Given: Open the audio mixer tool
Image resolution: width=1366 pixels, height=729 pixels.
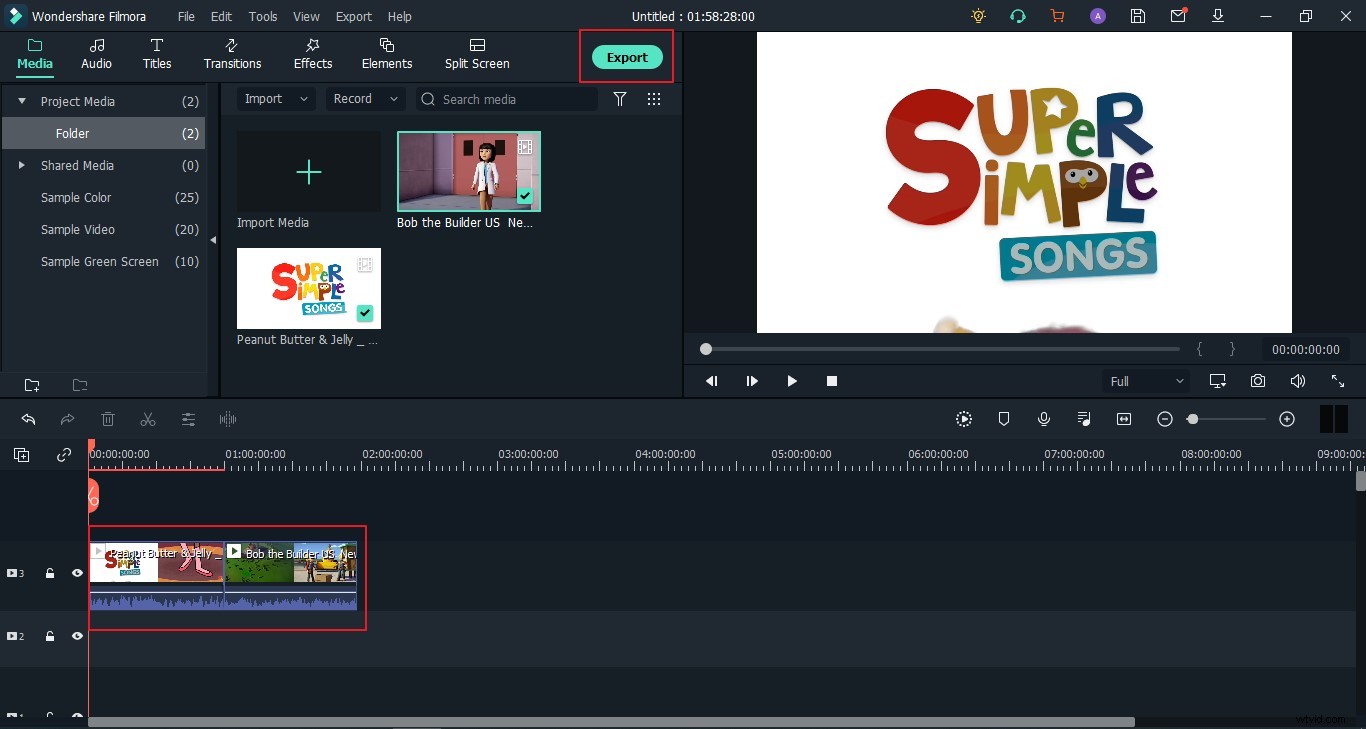Looking at the screenshot, I should (1084, 419).
